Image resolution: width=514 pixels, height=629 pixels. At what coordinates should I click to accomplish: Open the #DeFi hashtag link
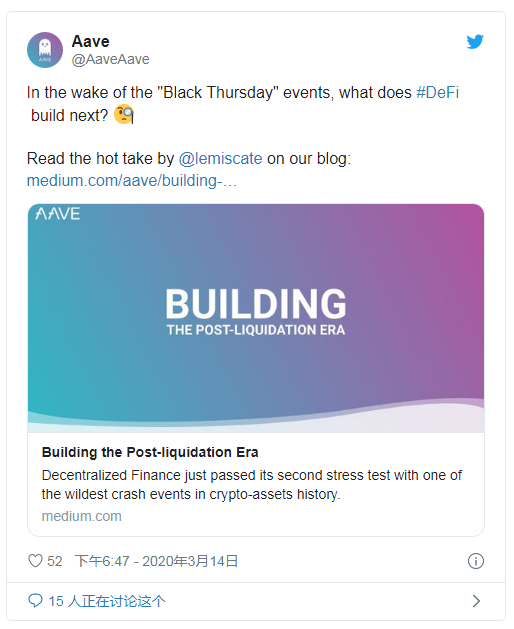click(x=437, y=92)
